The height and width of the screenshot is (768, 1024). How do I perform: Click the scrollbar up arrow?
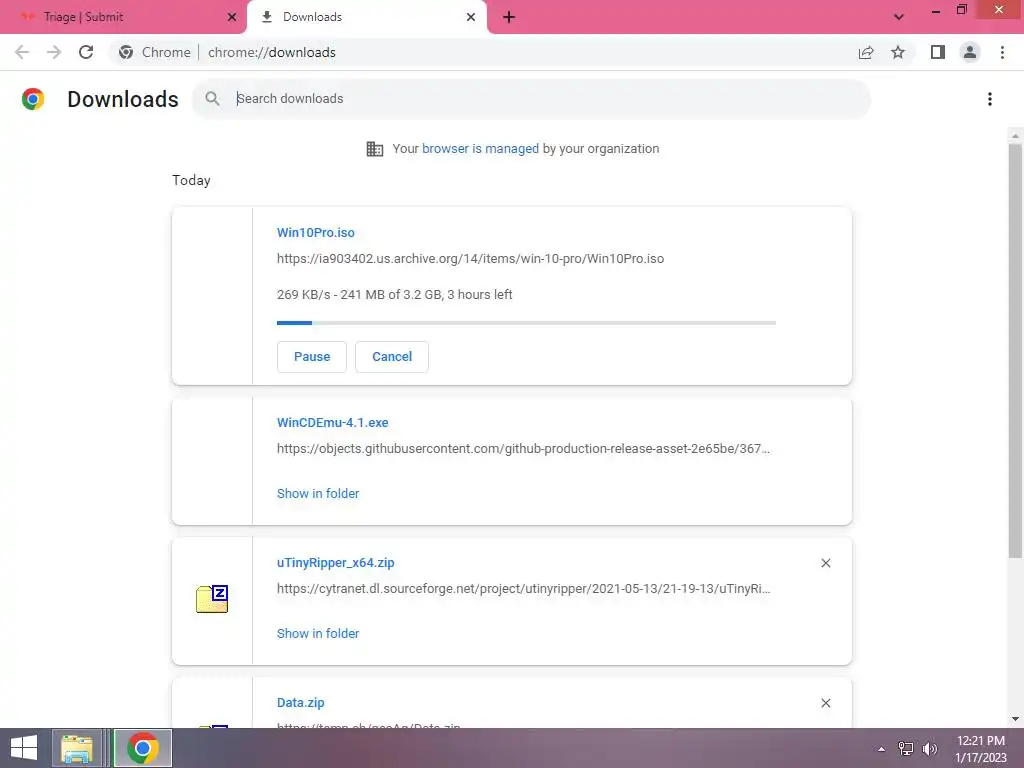click(x=1015, y=136)
